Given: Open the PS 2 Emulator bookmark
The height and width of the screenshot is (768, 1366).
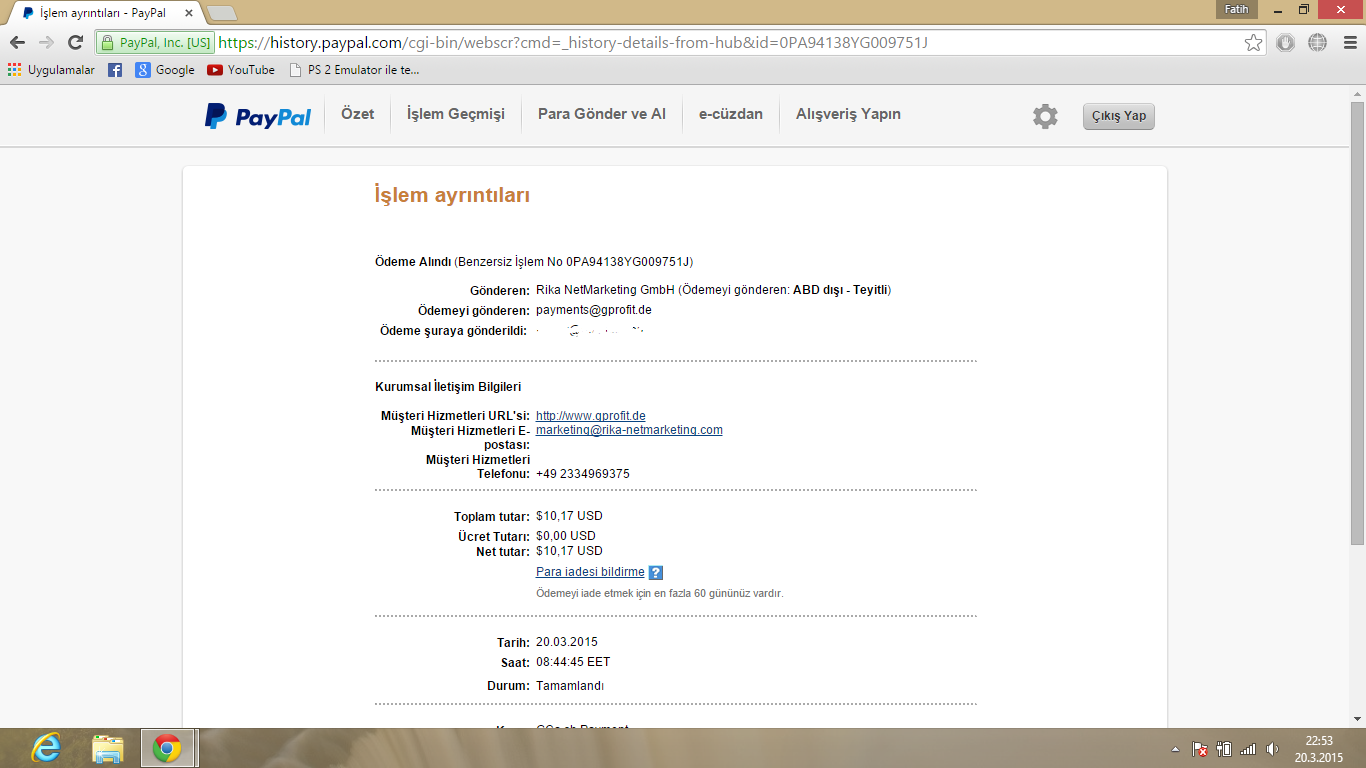Looking at the screenshot, I should point(354,70).
